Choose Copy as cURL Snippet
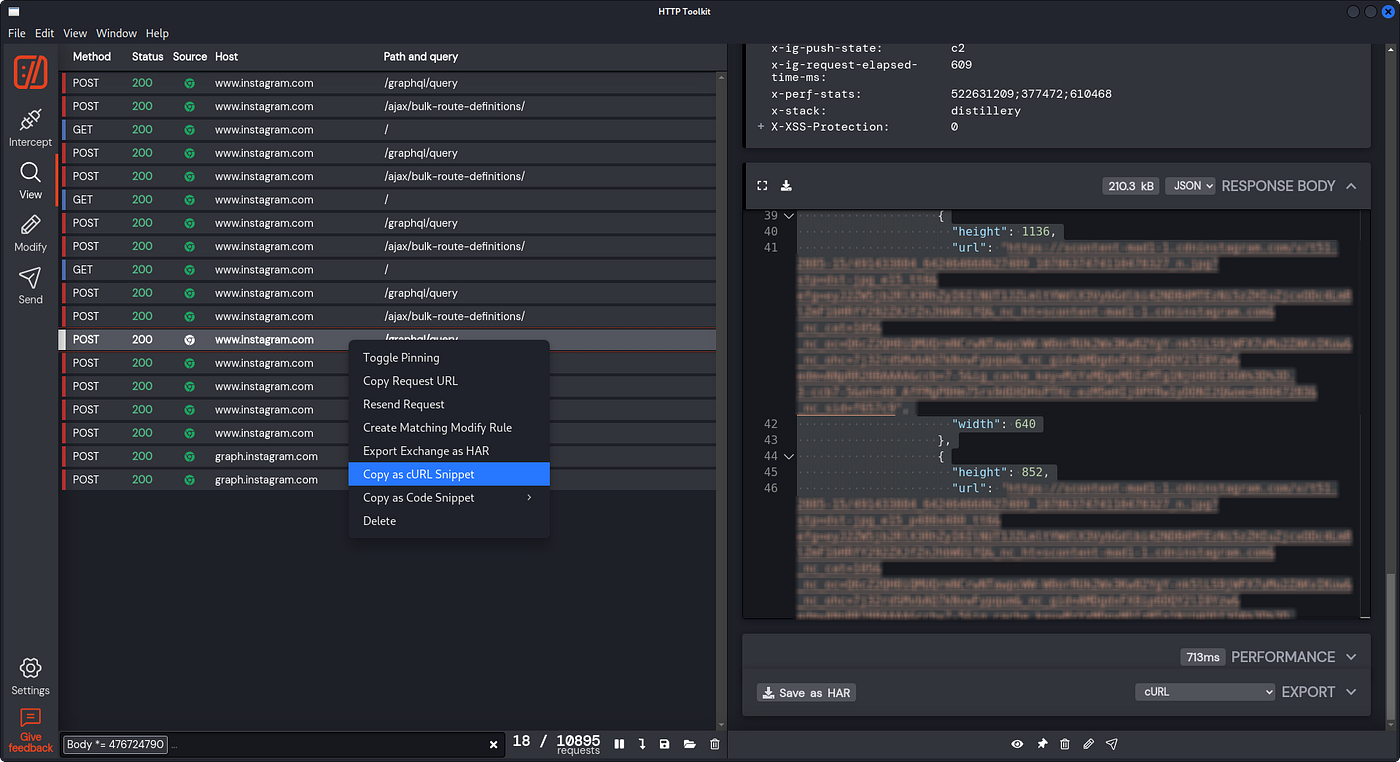Screen dimensions: 1400x762 click(449, 474)
